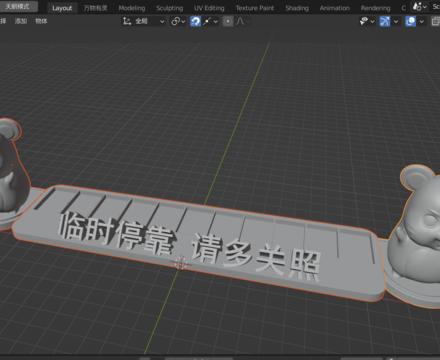Open the object visibility eye dropdown
440x360 pixels.
(x=367, y=22)
